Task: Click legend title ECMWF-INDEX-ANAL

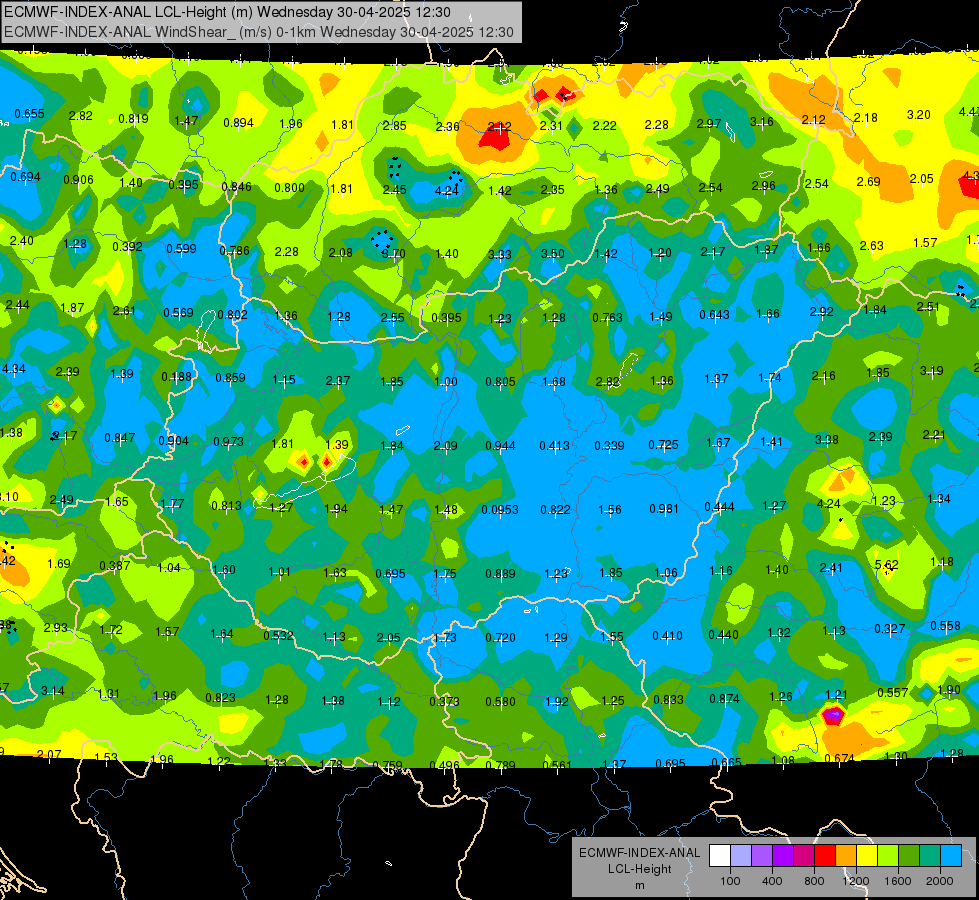Action: point(639,853)
